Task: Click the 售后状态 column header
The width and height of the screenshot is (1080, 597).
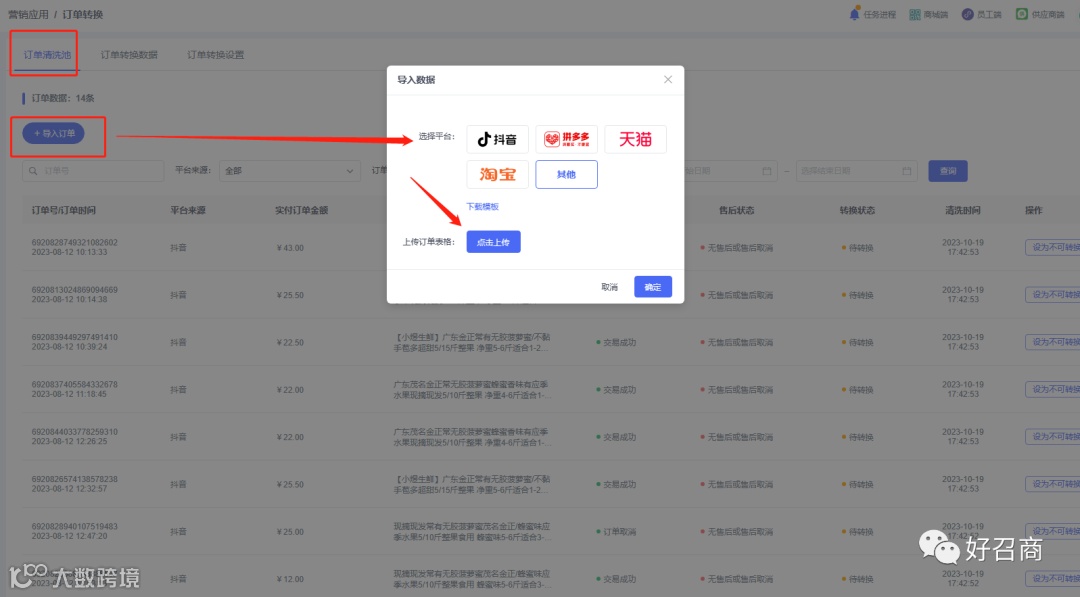Action: 736,210
